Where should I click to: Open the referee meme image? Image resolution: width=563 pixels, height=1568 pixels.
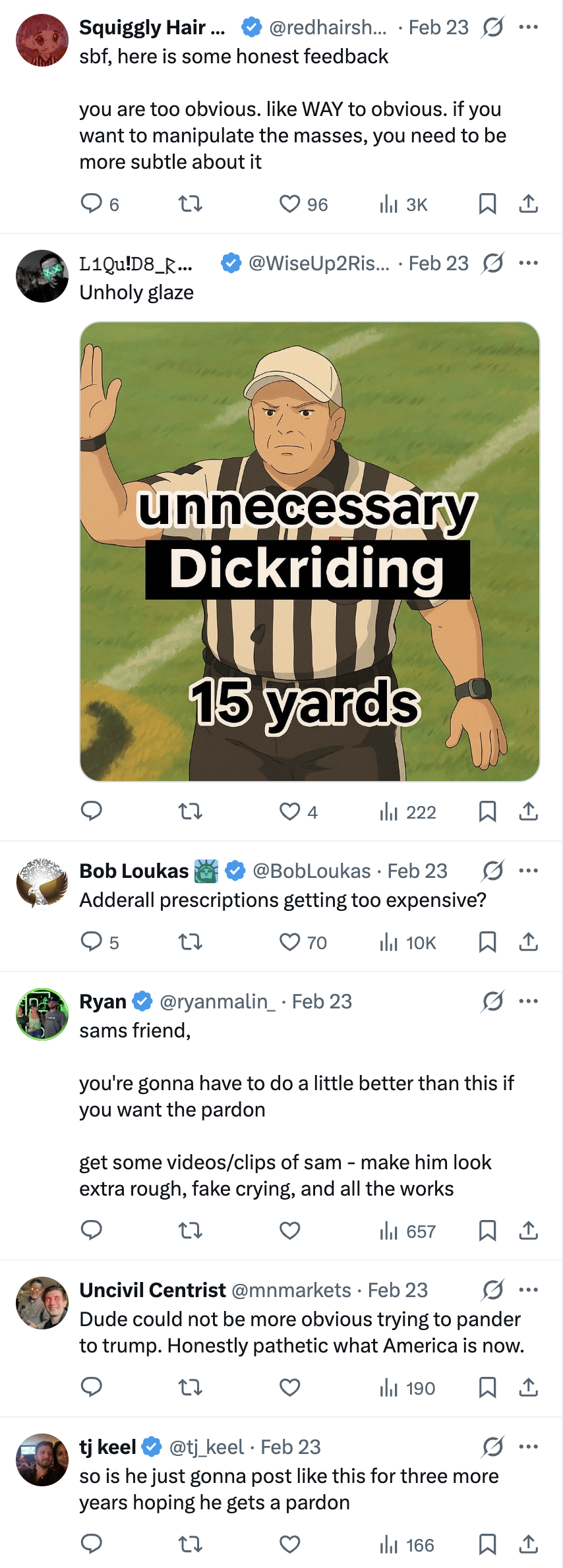(x=310, y=552)
